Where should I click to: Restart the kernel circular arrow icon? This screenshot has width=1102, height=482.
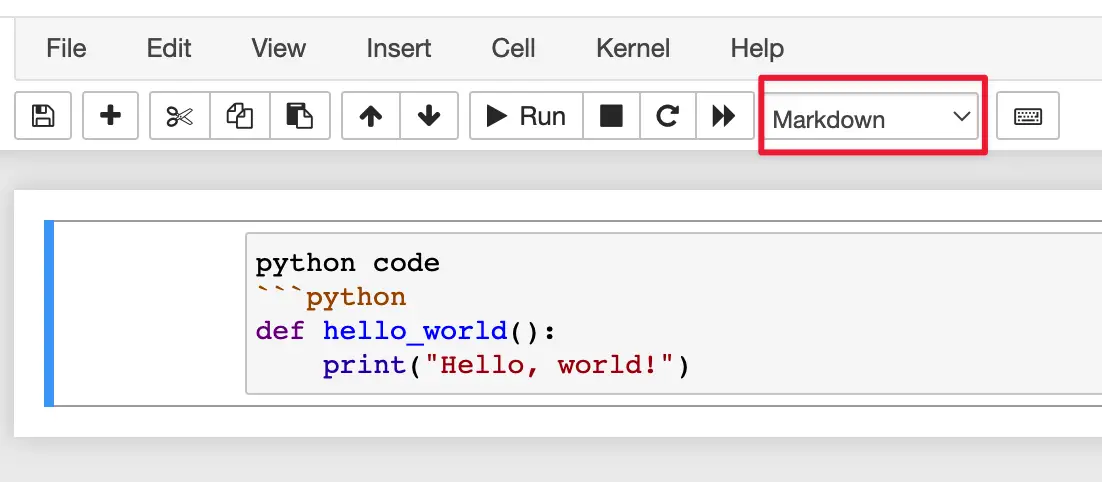tap(668, 115)
